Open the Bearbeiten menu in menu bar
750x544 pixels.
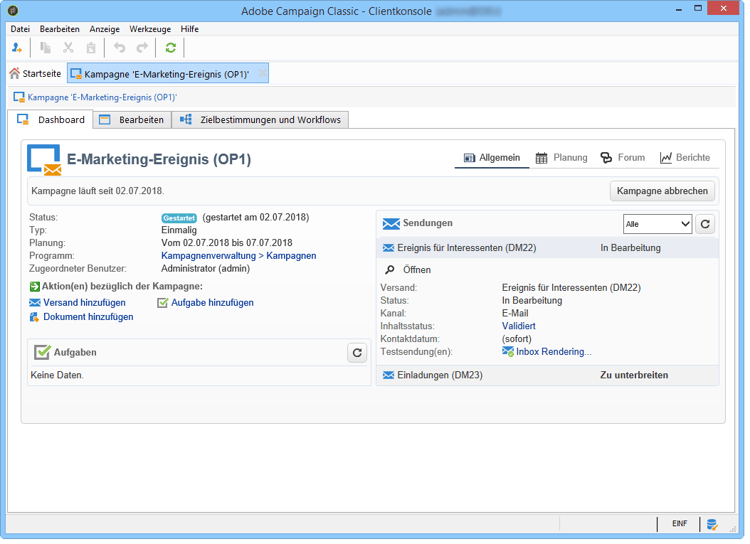(x=59, y=29)
